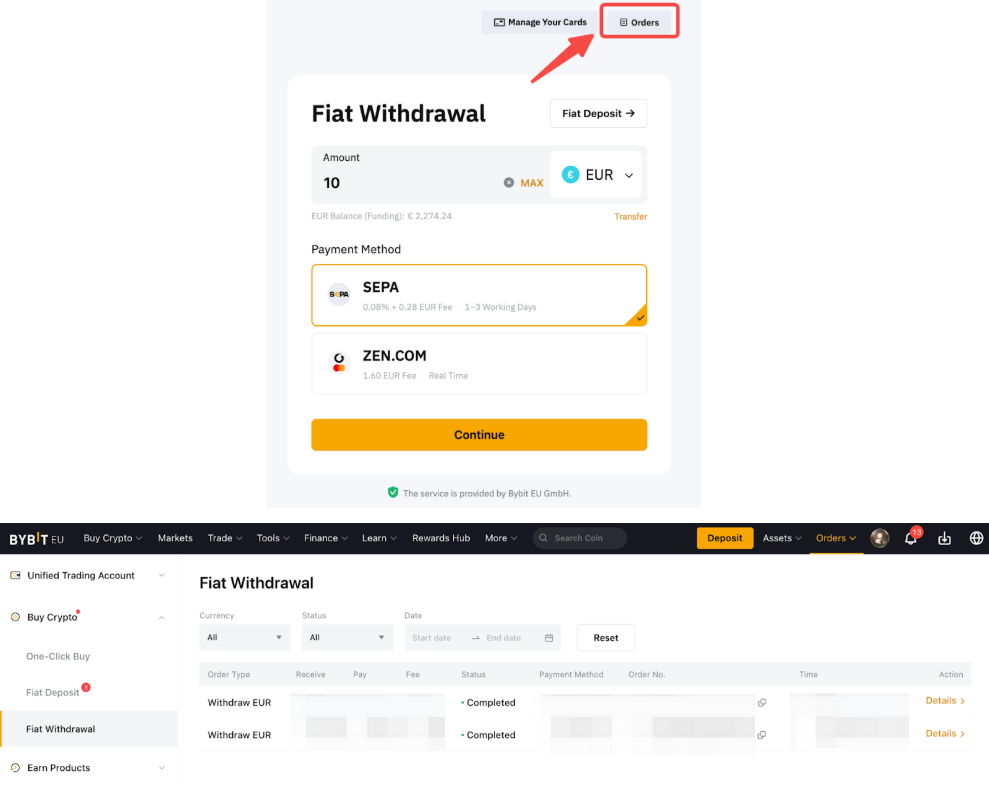Copy the first order number
Screen dimensions: 989x786
tap(761, 703)
